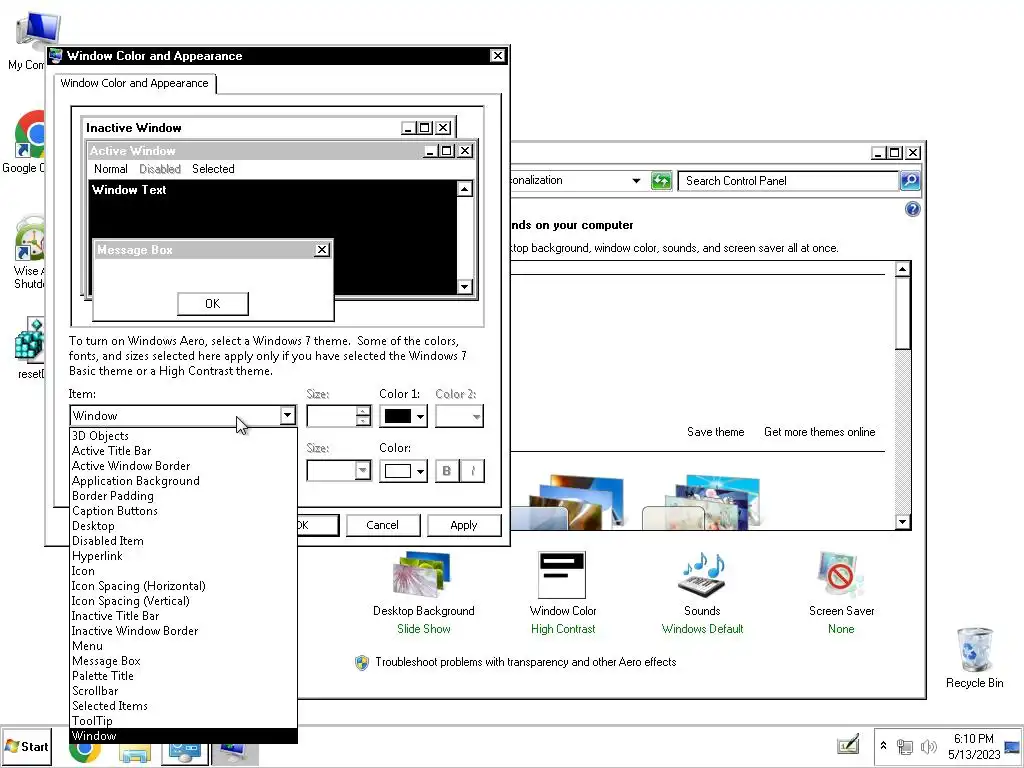
Task: Collapse the Item dropdown using its arrow
Action: coord(287,415)
